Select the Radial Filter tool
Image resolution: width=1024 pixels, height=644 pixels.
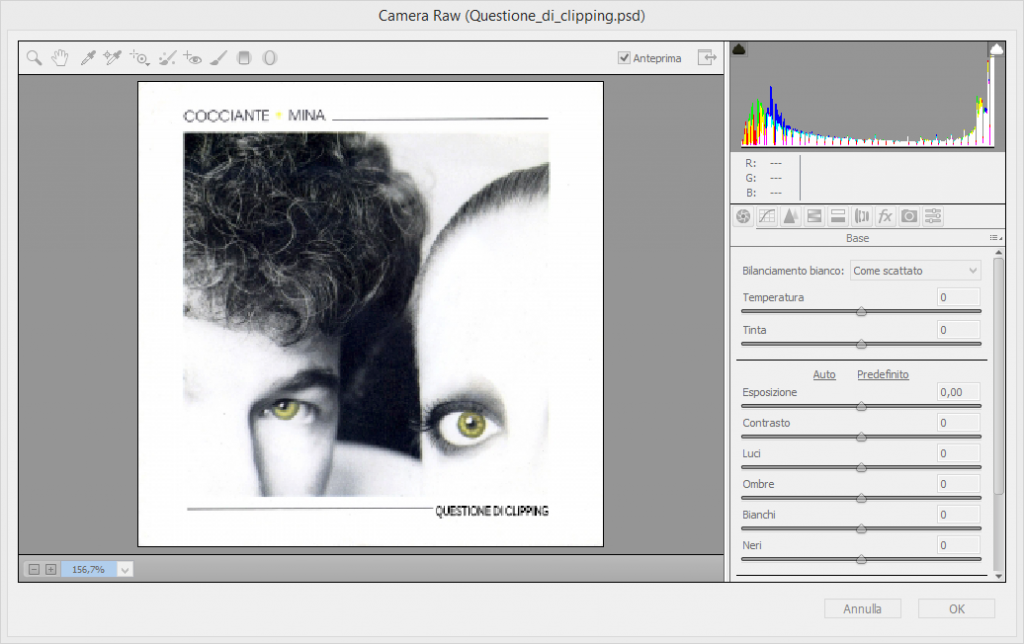pyautogui.click(x=269, y=58)
